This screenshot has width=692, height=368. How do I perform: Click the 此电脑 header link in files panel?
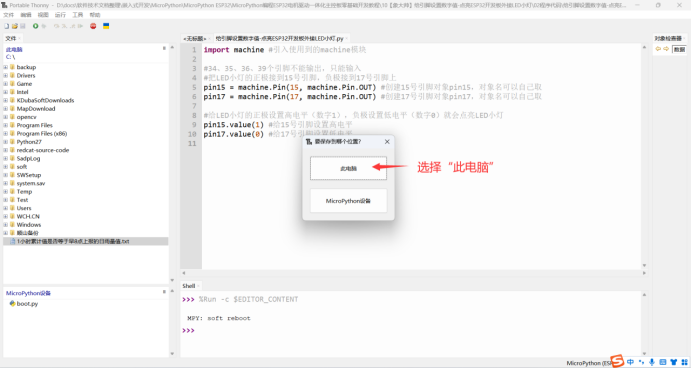tap(14, 49)
